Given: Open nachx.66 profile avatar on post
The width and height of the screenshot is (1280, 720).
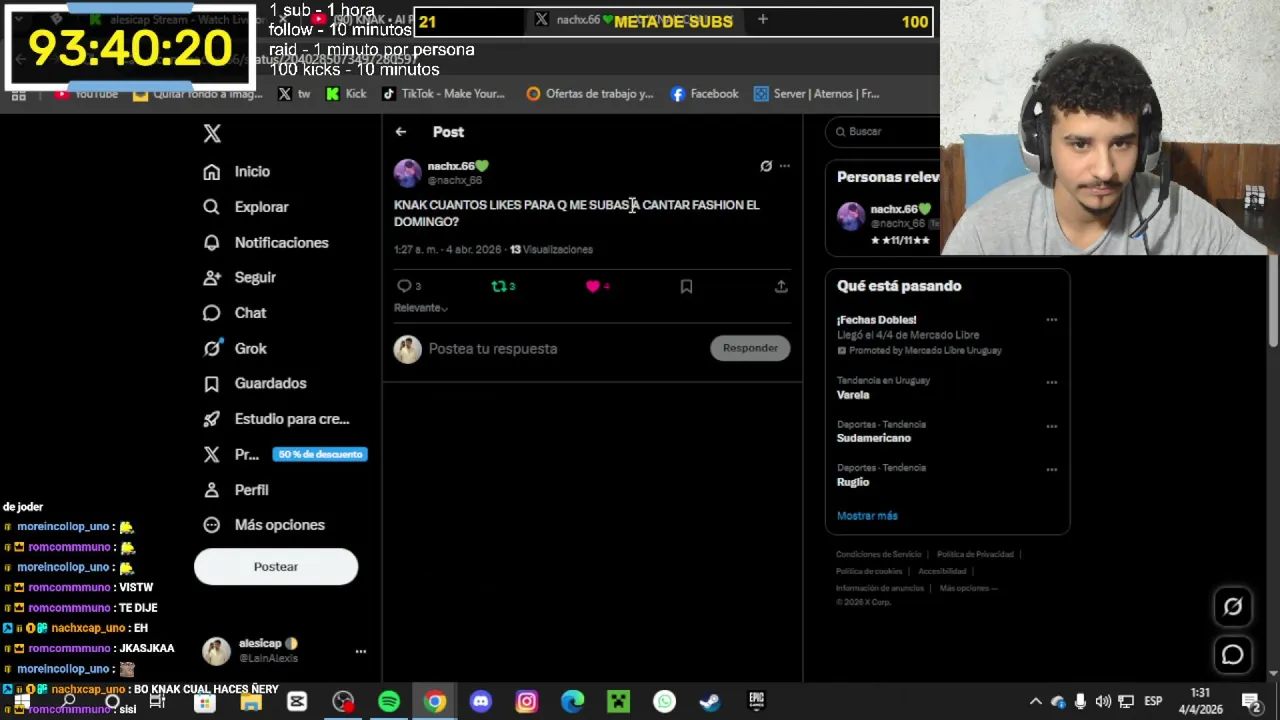Looking at the screenshot, I should point(408,173).
